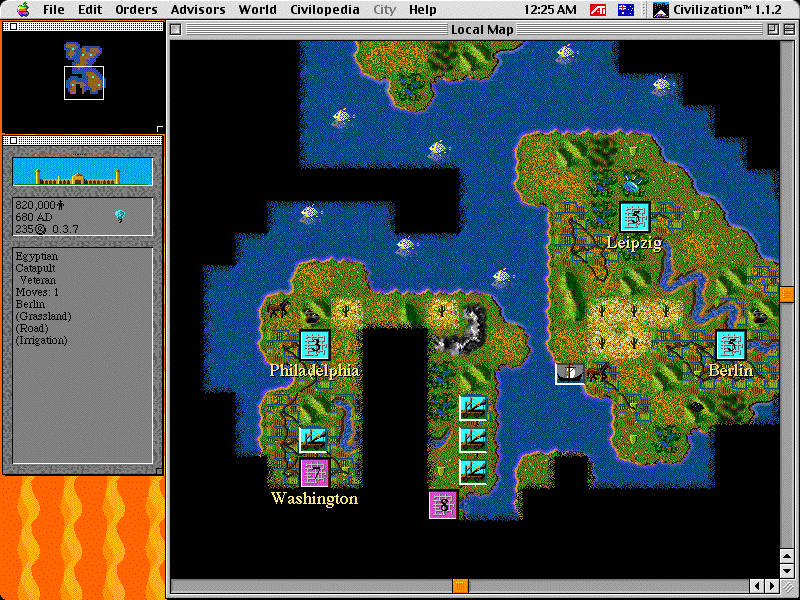Select the Philadelphia city square

(315, 345)
